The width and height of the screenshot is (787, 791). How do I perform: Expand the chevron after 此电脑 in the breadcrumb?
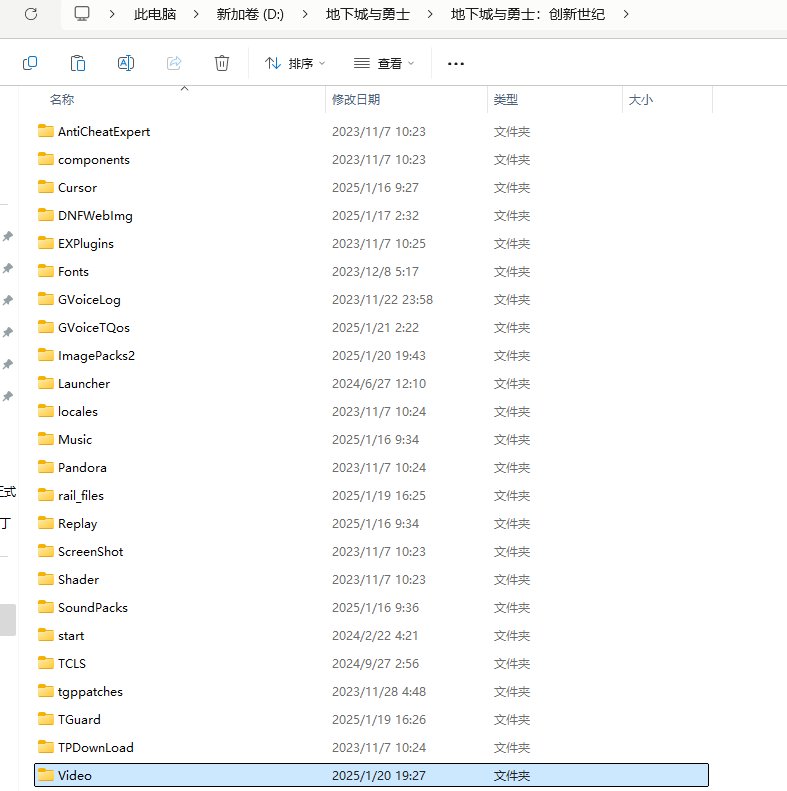pos(196,14)
